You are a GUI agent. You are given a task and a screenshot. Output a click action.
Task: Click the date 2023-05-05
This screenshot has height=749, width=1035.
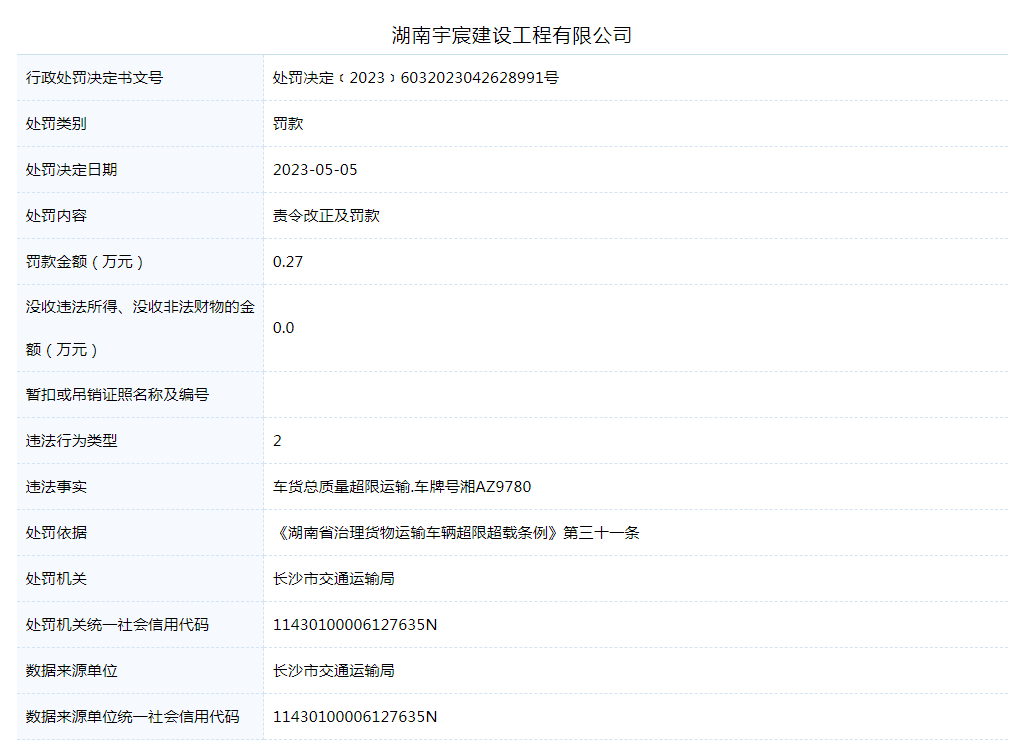(x=315, y=170)
